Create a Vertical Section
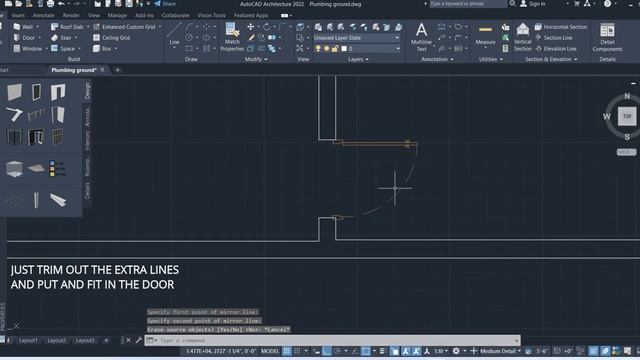This screenshot has height=360, width=640. coord(522,37)
